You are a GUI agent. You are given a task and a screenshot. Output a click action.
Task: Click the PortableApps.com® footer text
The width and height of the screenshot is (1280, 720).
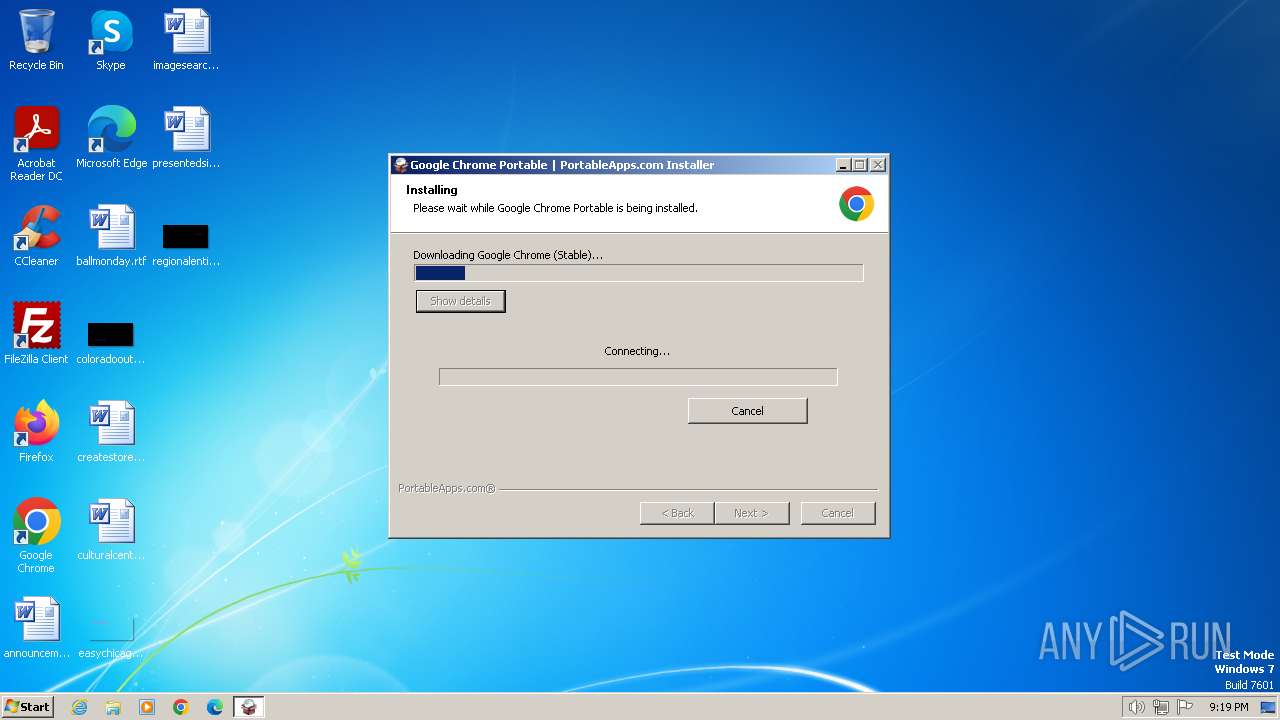(447, 488)
